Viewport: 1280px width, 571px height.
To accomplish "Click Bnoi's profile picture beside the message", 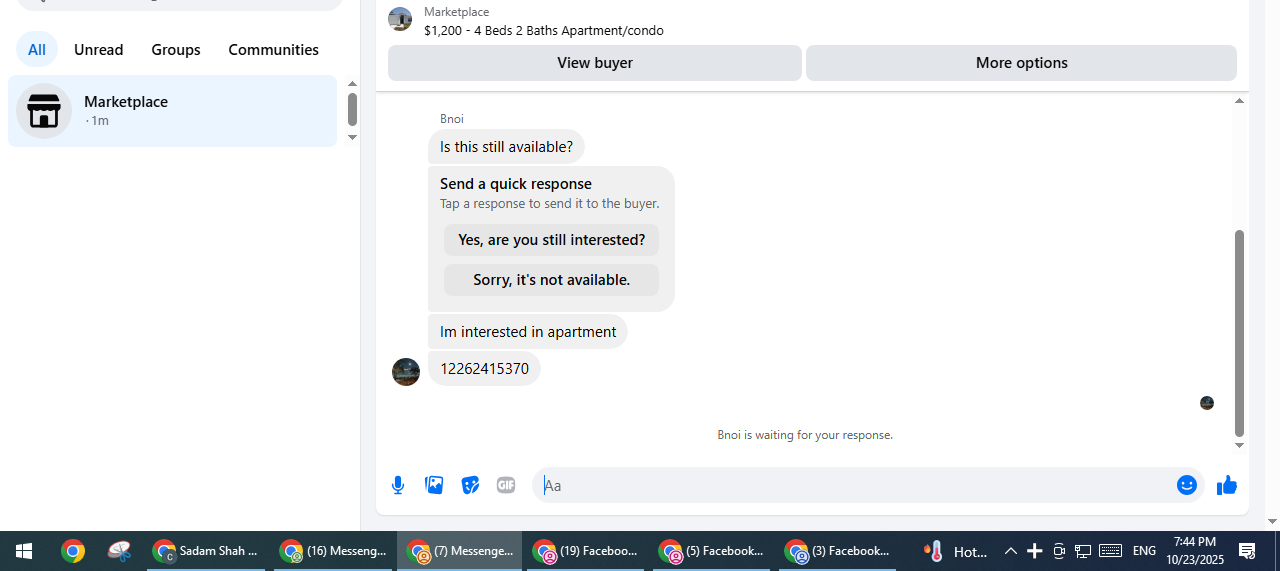I will [406, 372].
